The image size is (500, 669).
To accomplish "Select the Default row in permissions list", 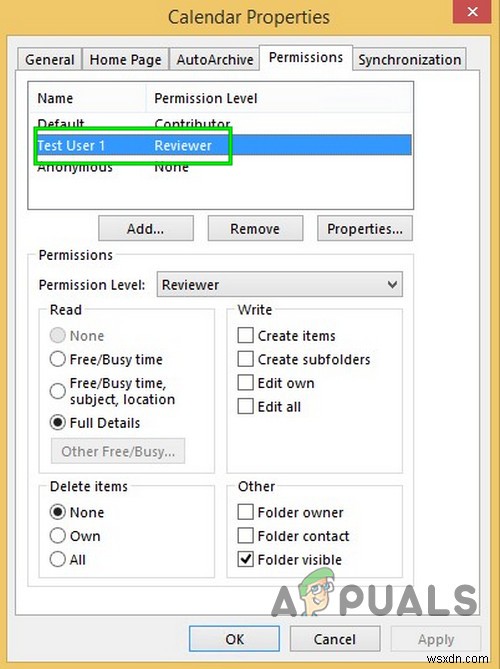I will point(221,124).
